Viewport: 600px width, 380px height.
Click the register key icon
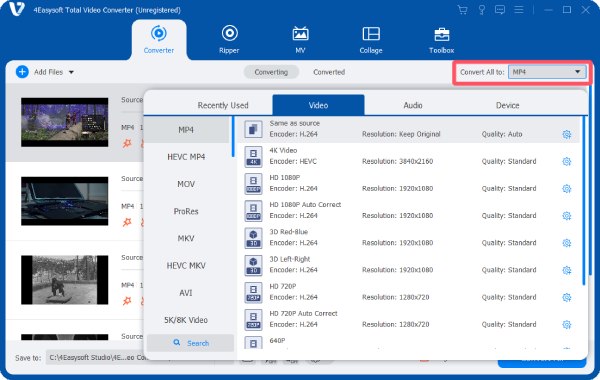tap(482, 10)
